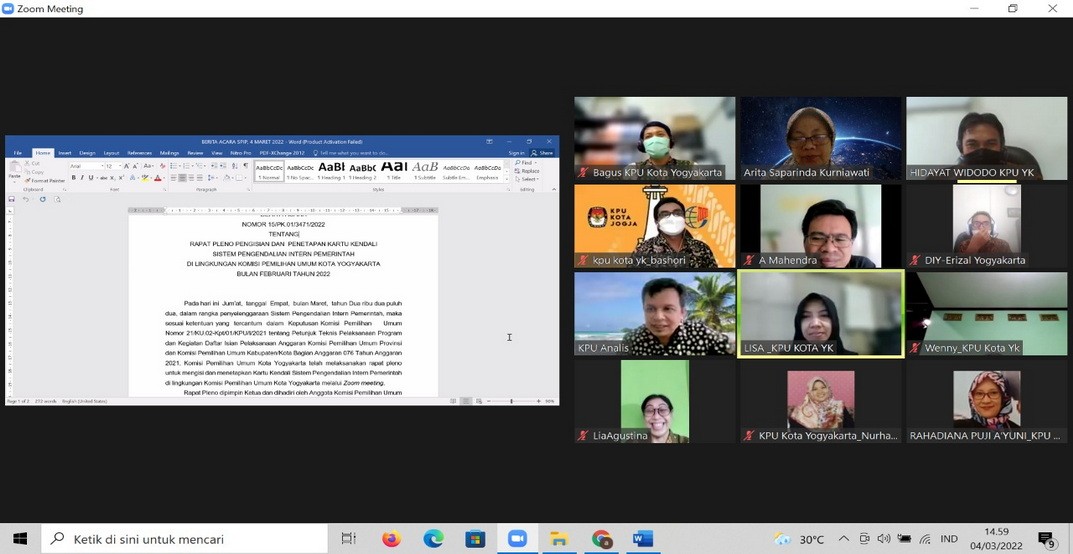The height and width of the screenshot is (554, 1073).
Task: Expand the hidden system tray icons
Action: click(844, 539)
